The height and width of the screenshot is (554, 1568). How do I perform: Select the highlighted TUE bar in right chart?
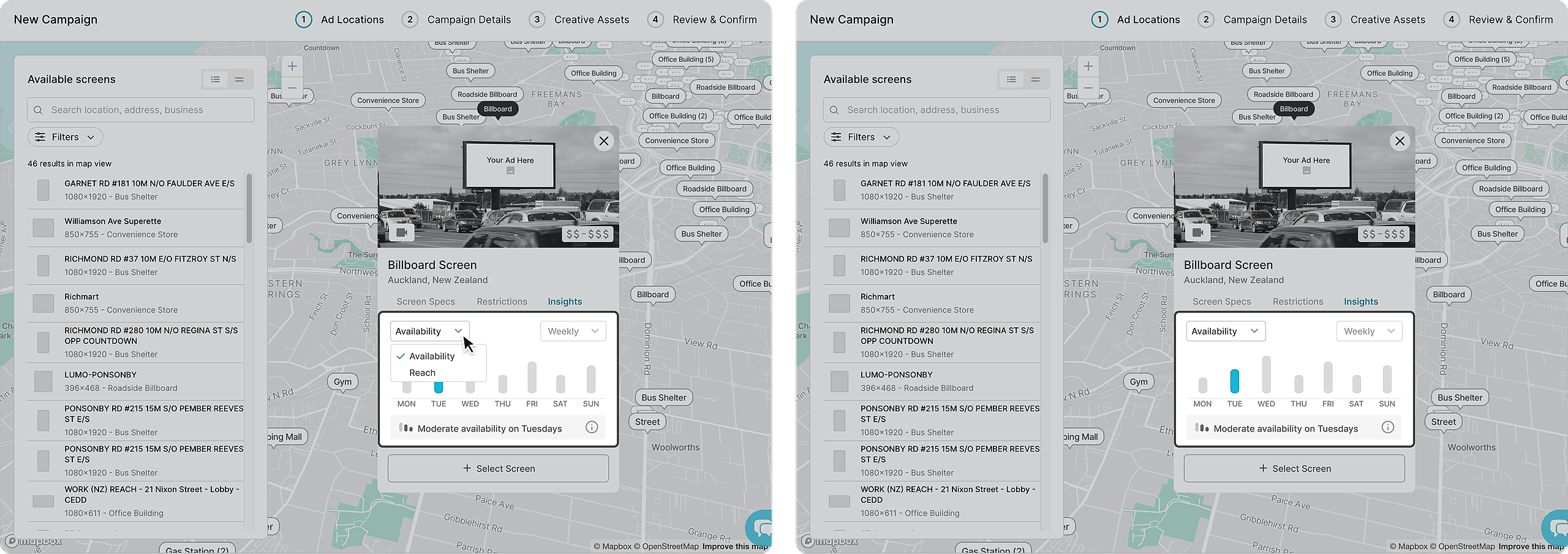click(1235, 381)
